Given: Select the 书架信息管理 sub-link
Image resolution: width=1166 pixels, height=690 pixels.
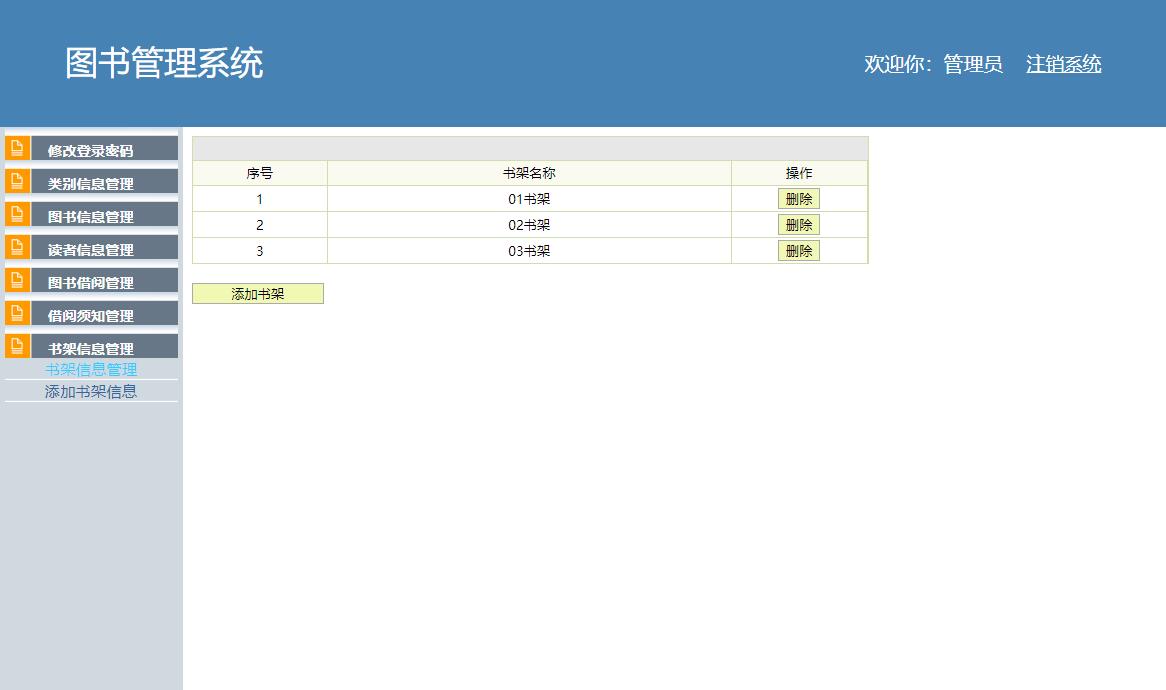Looking at the screenshot, I should coord(90,369).
